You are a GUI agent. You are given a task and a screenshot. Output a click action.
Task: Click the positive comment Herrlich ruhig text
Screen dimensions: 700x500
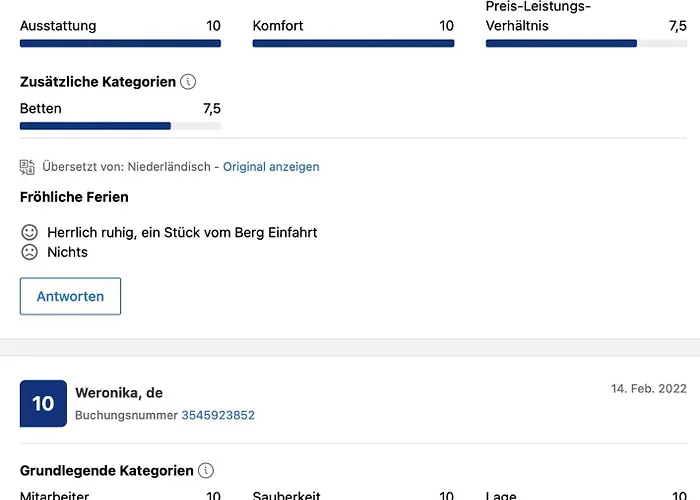point(182,232)
